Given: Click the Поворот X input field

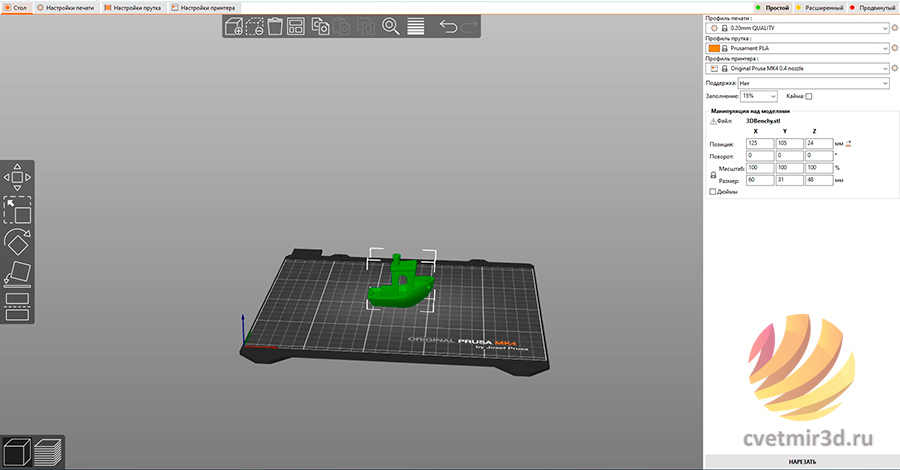Looking at the screenshot, I should [760, 156].
